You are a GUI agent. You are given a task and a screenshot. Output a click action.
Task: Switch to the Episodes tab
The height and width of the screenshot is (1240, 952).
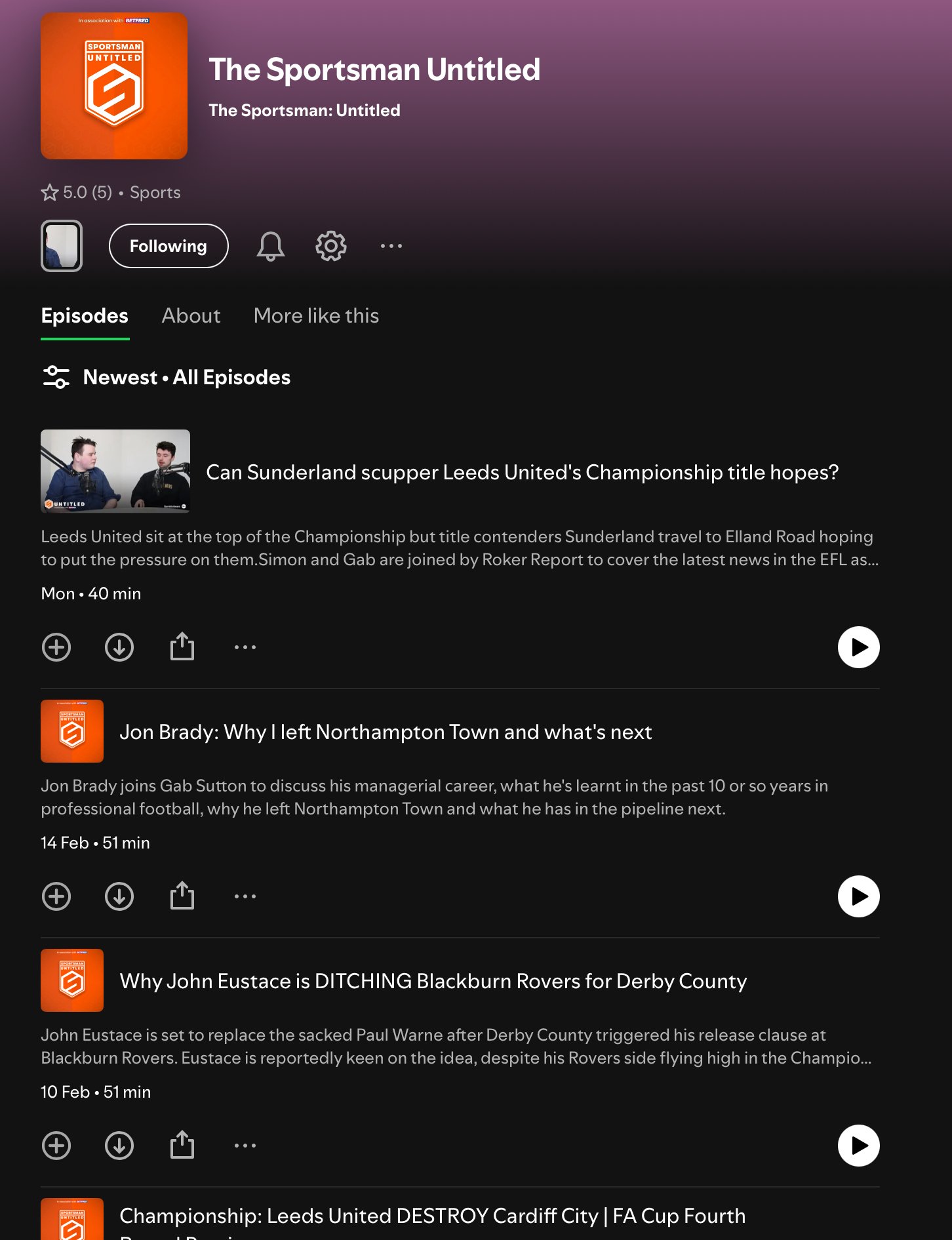point(85,316)
